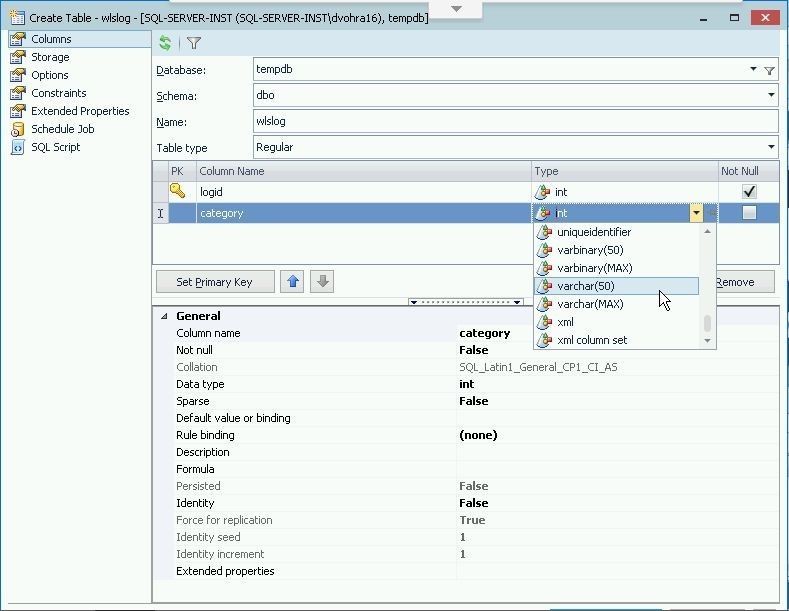Screen dimensions: 789x611
Task: Check Not Null for category column
Action: pos(749,213)
